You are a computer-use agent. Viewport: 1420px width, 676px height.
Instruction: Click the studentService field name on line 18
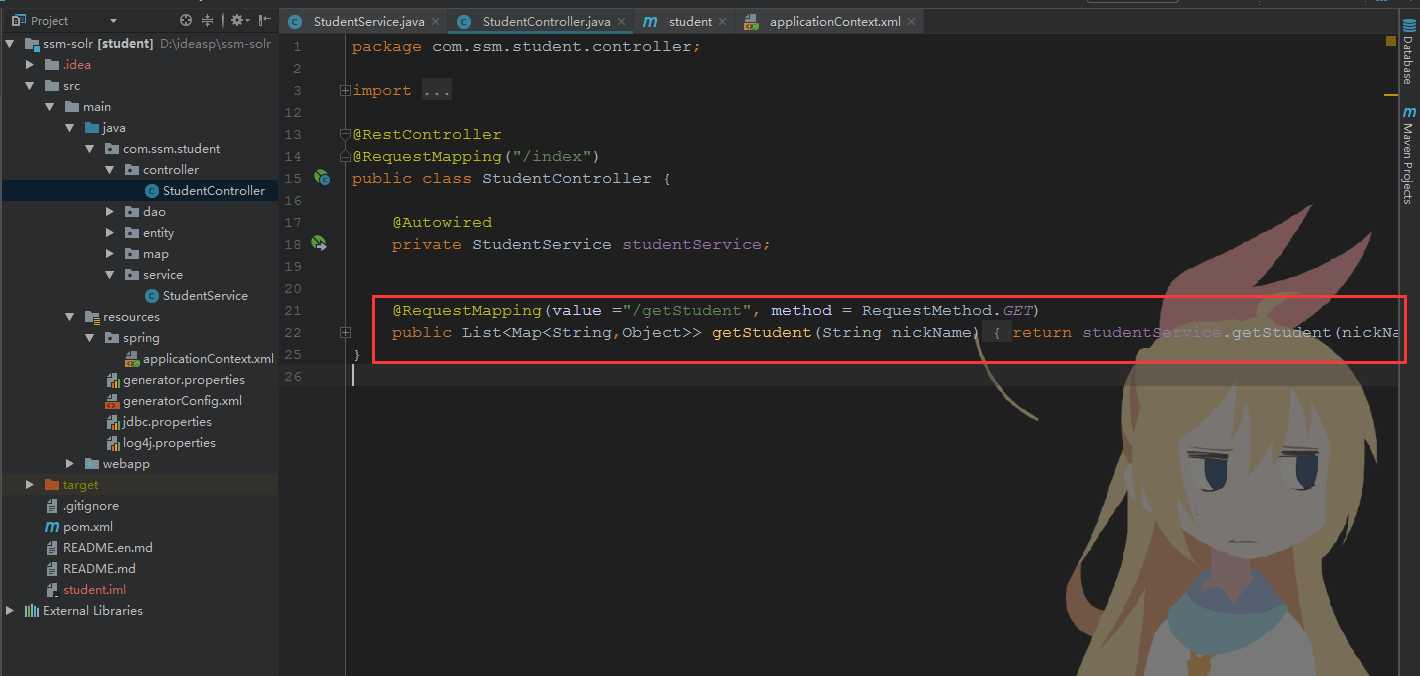coord(692,244)
